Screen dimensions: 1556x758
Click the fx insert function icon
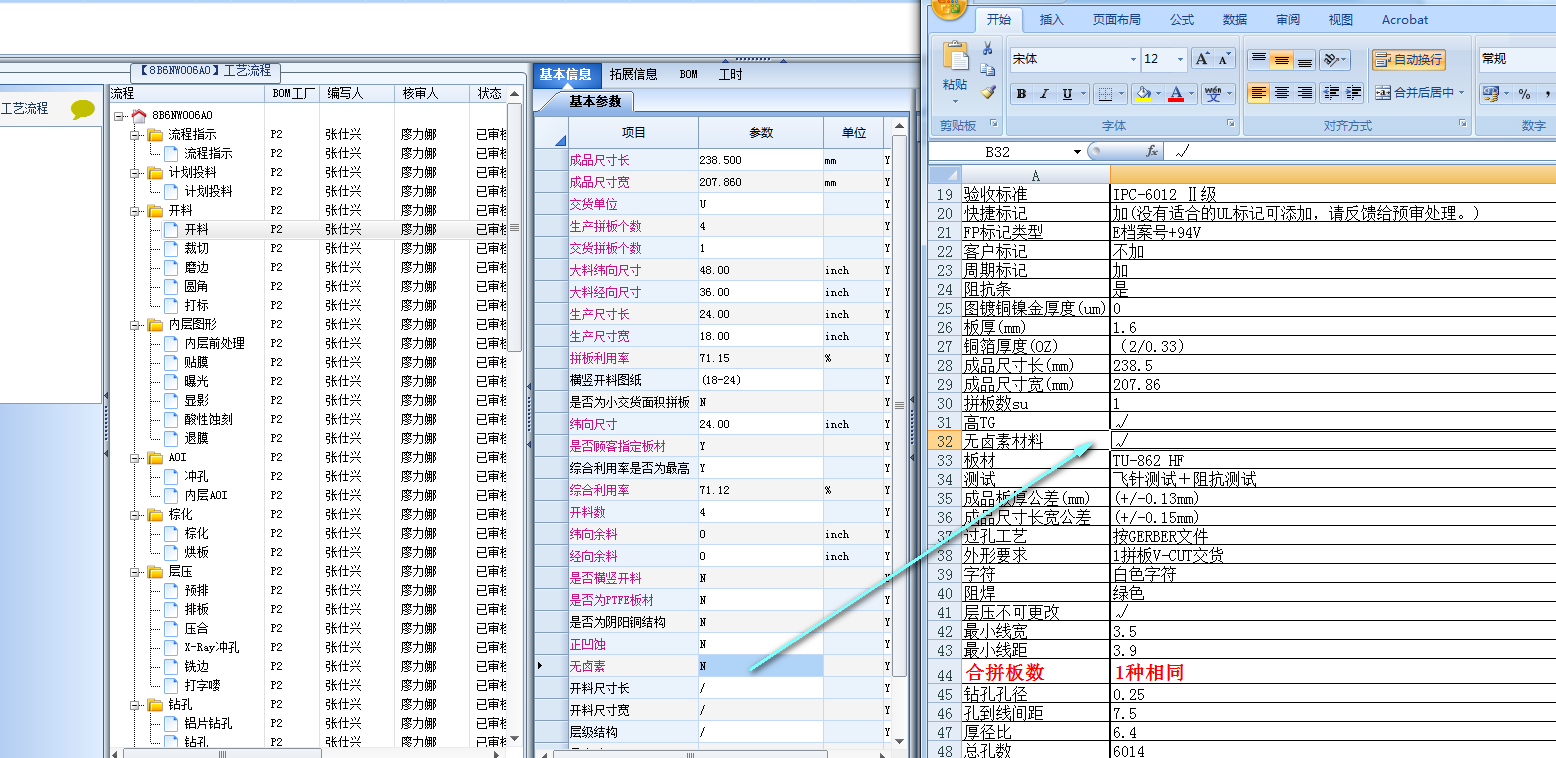tap(1151, 151)
